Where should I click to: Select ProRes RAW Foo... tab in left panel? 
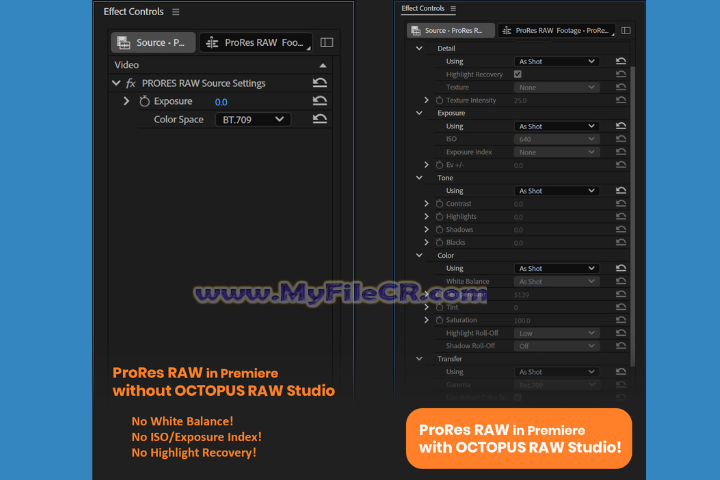256,43
